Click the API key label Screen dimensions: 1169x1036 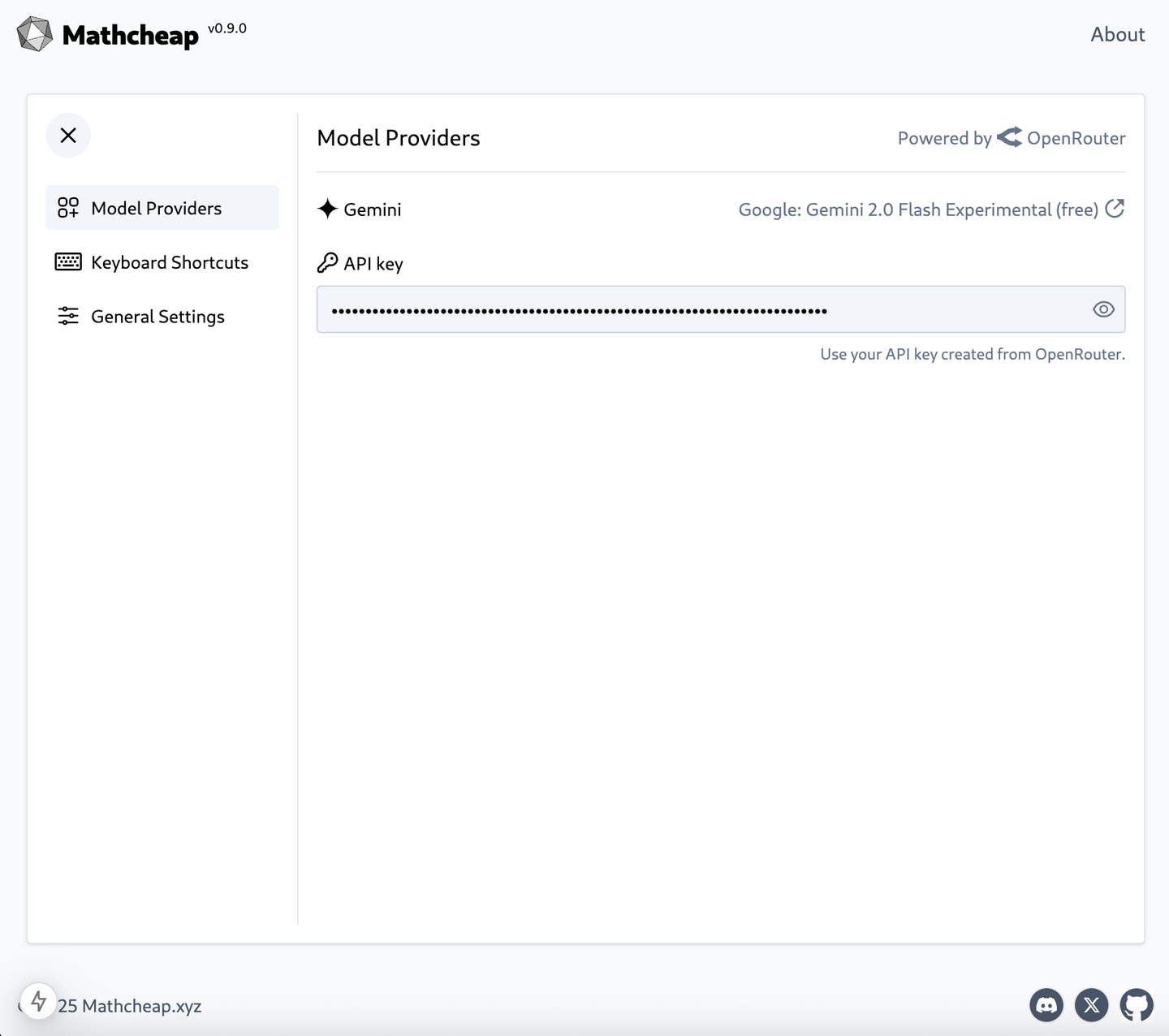373,264
